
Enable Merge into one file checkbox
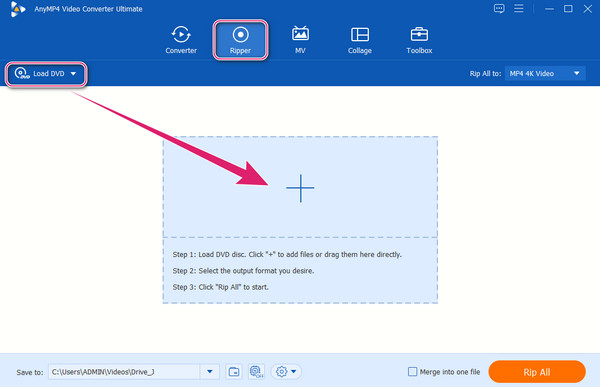[x=412, y=372]
